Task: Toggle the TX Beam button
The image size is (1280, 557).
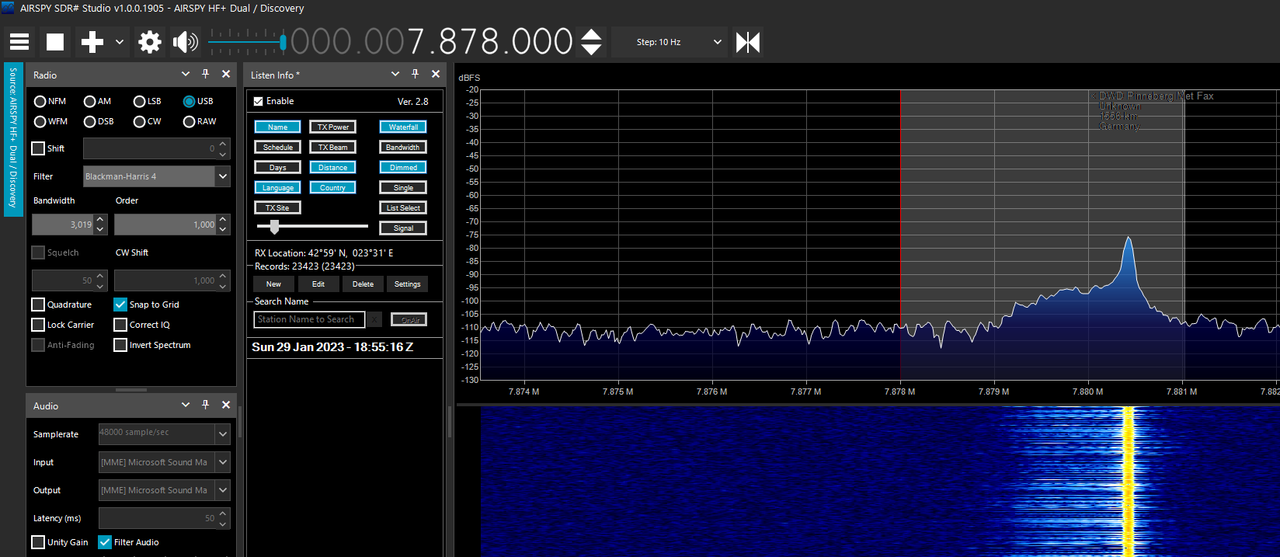Action: (333, 147)
